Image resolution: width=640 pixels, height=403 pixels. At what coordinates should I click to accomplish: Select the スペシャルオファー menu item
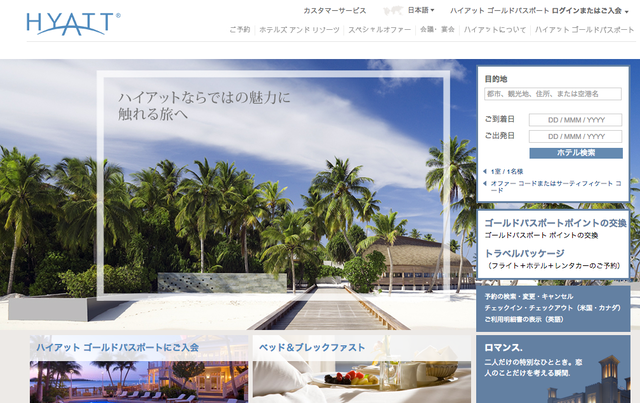(x=379, y=29)
